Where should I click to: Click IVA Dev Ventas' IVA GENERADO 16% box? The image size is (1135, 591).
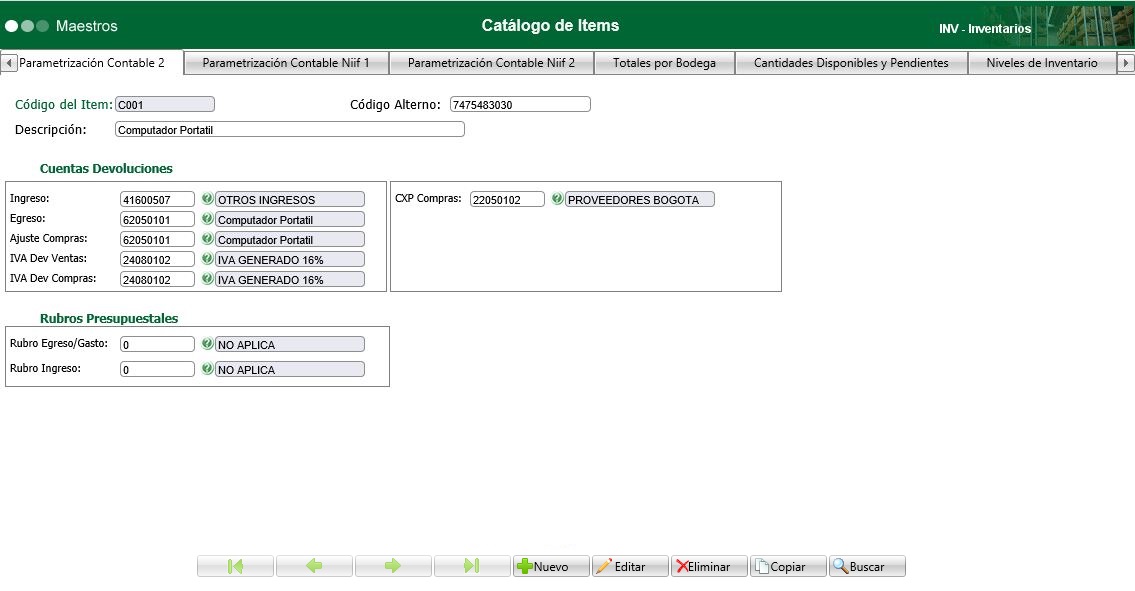[x=290, y=259]
